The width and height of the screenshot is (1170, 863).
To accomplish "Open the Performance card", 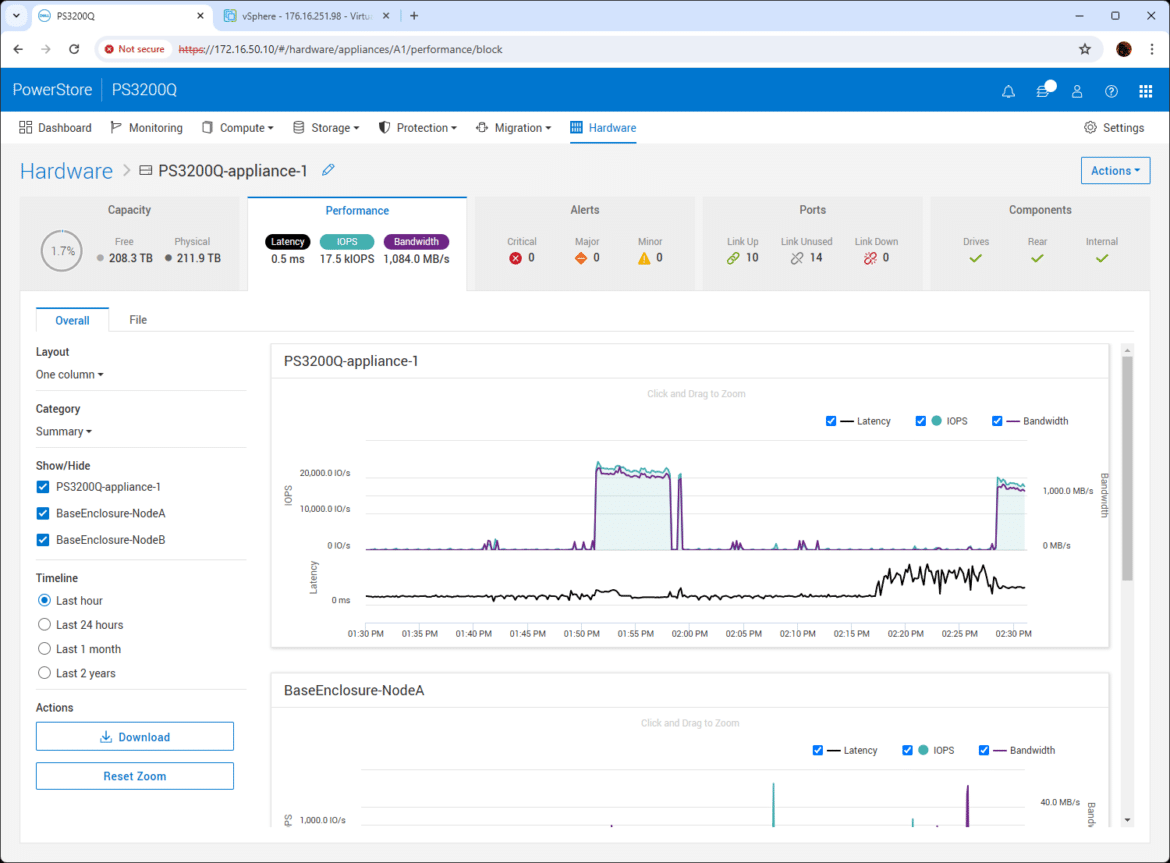I will tap(357, 243).
